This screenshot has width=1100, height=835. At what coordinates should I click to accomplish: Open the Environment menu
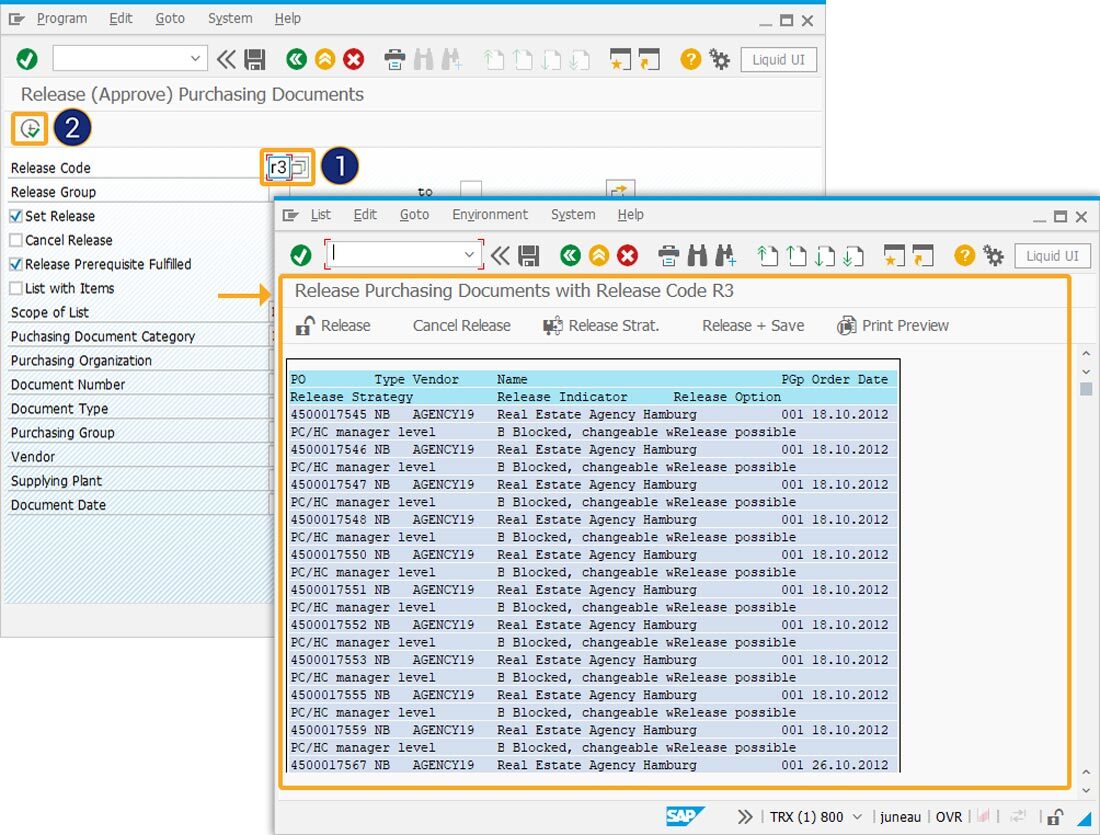click(490, 215)
